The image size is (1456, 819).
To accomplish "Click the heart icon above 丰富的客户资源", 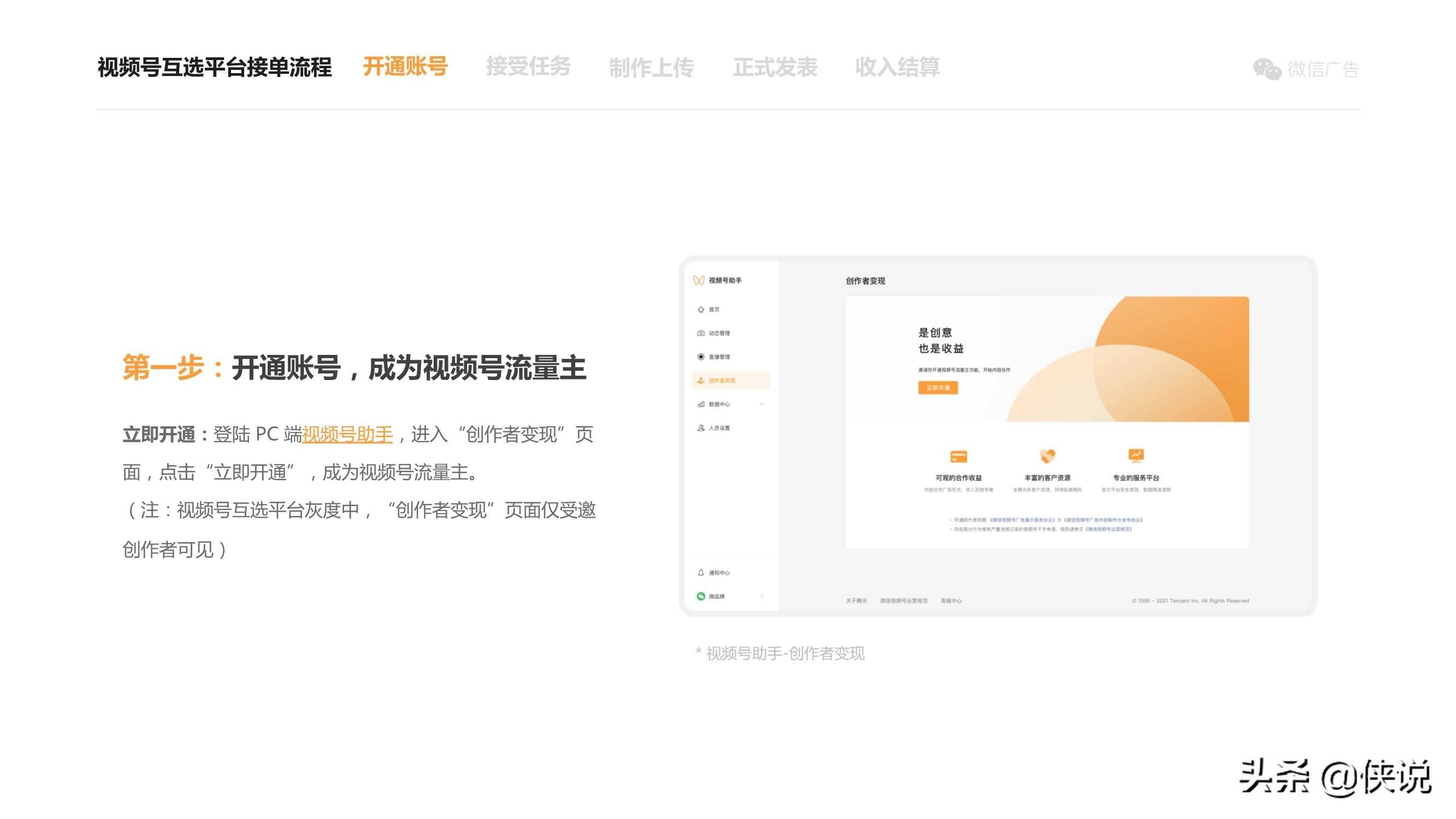I will pyautogui.click(x=1047, y=455).
